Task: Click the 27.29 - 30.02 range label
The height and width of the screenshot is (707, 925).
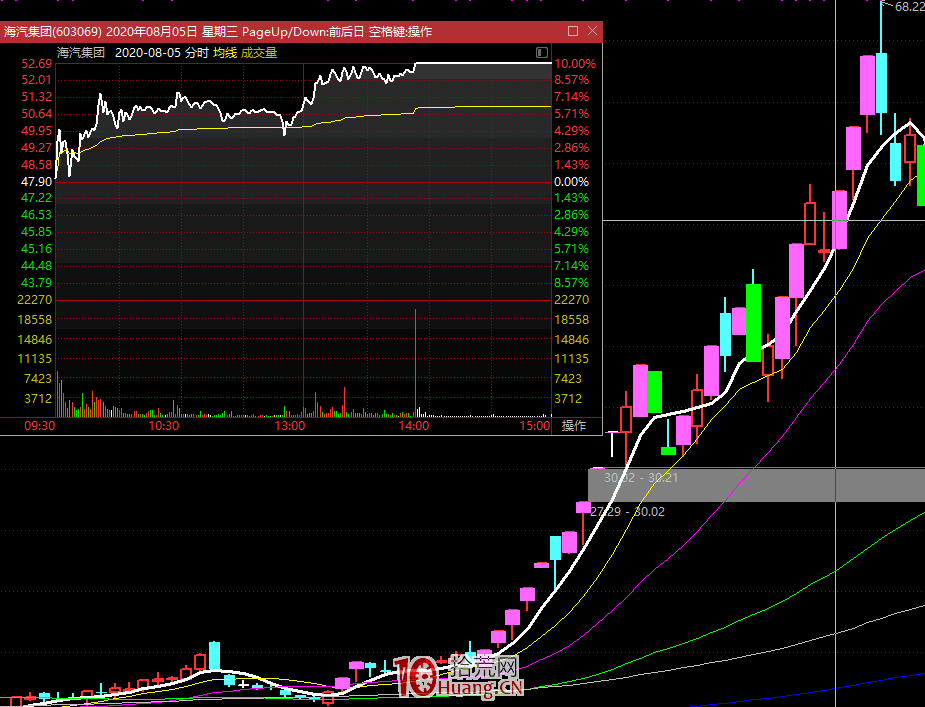Action: pyautogui.click(x=628, y=512)
